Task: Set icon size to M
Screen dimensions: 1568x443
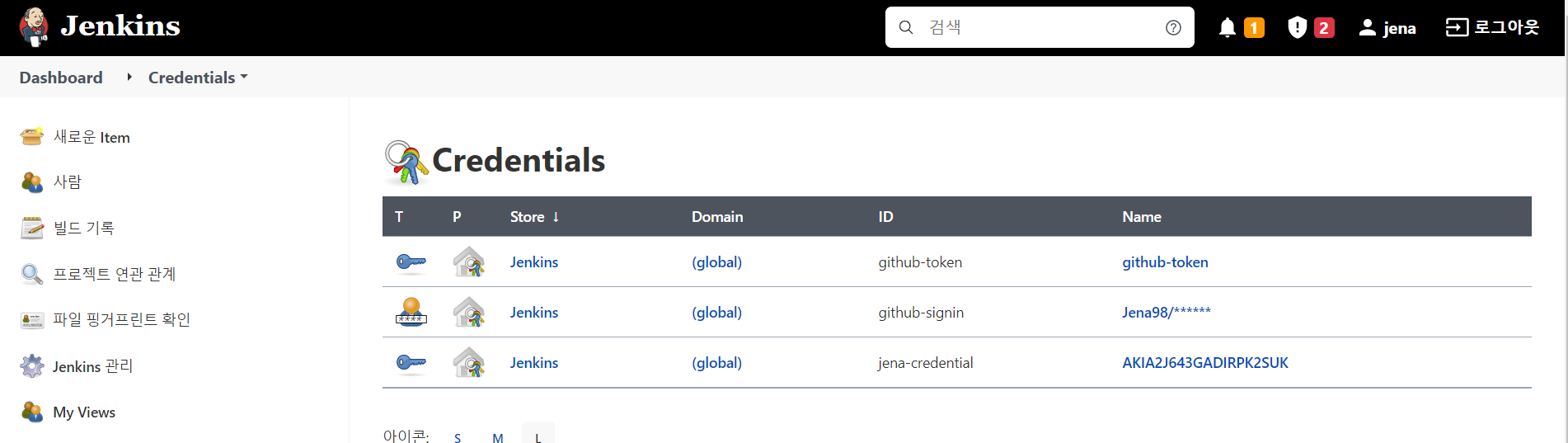Action: tap(498, 436)
